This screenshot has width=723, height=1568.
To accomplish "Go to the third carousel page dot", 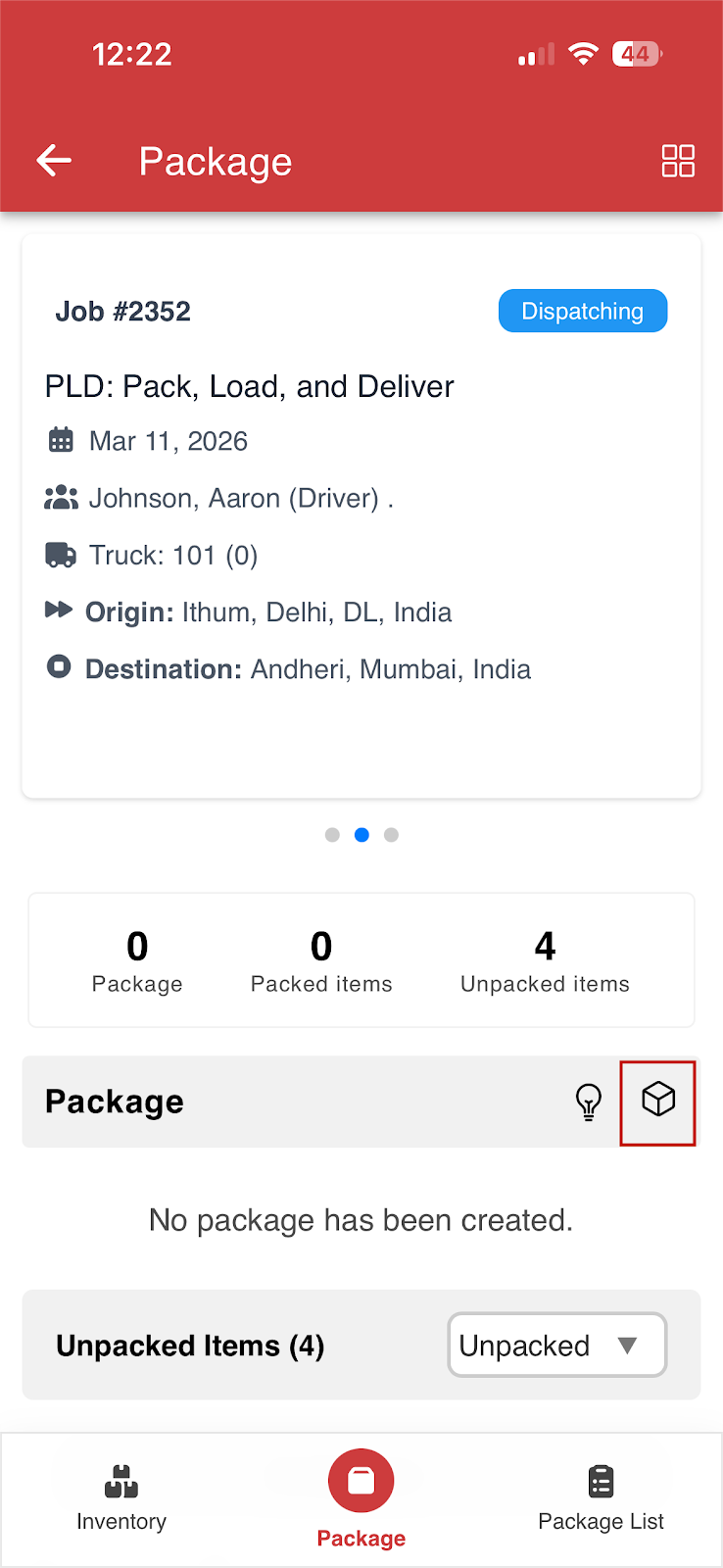I will coord(391,835).
